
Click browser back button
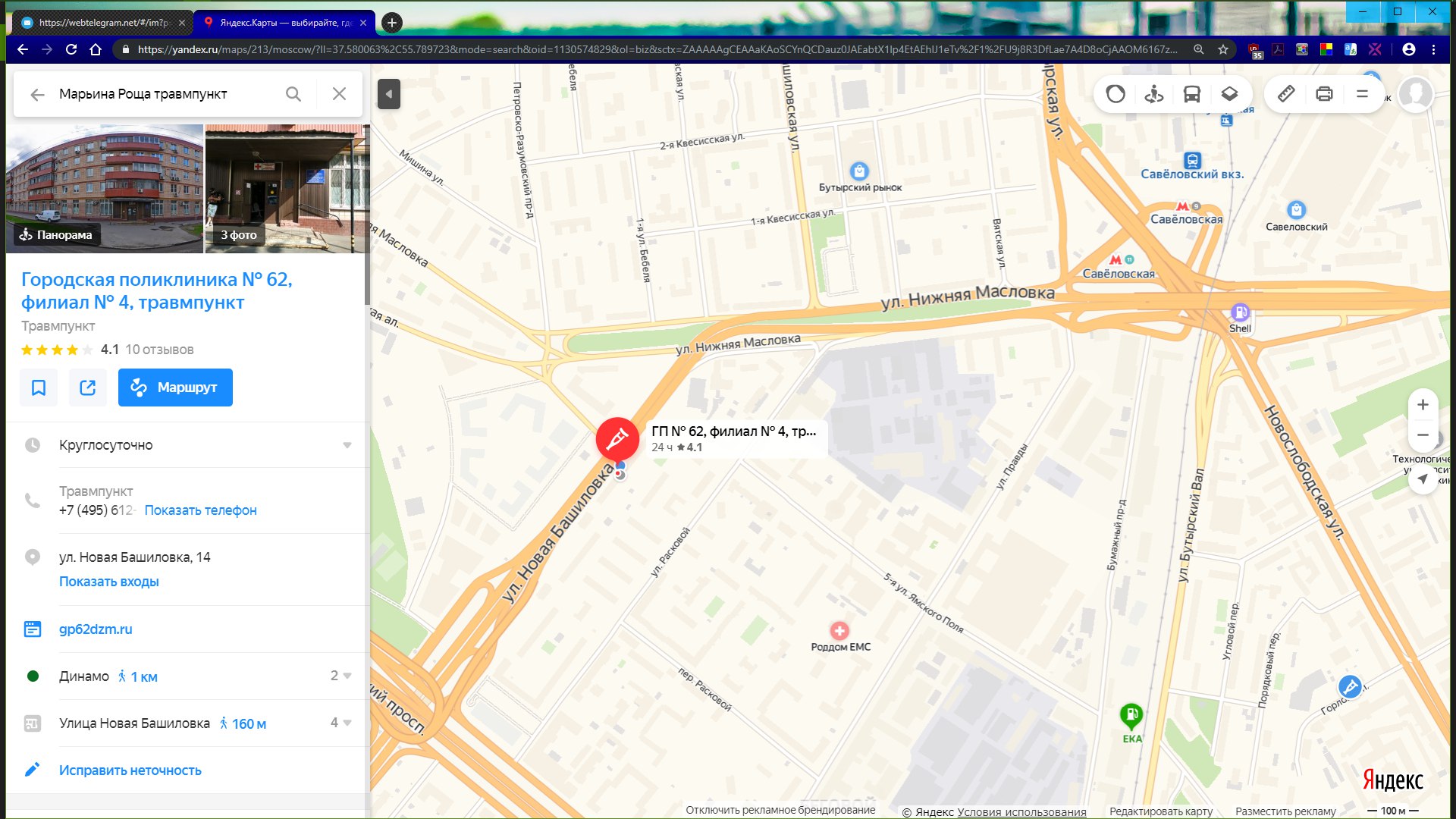(23, 49)
